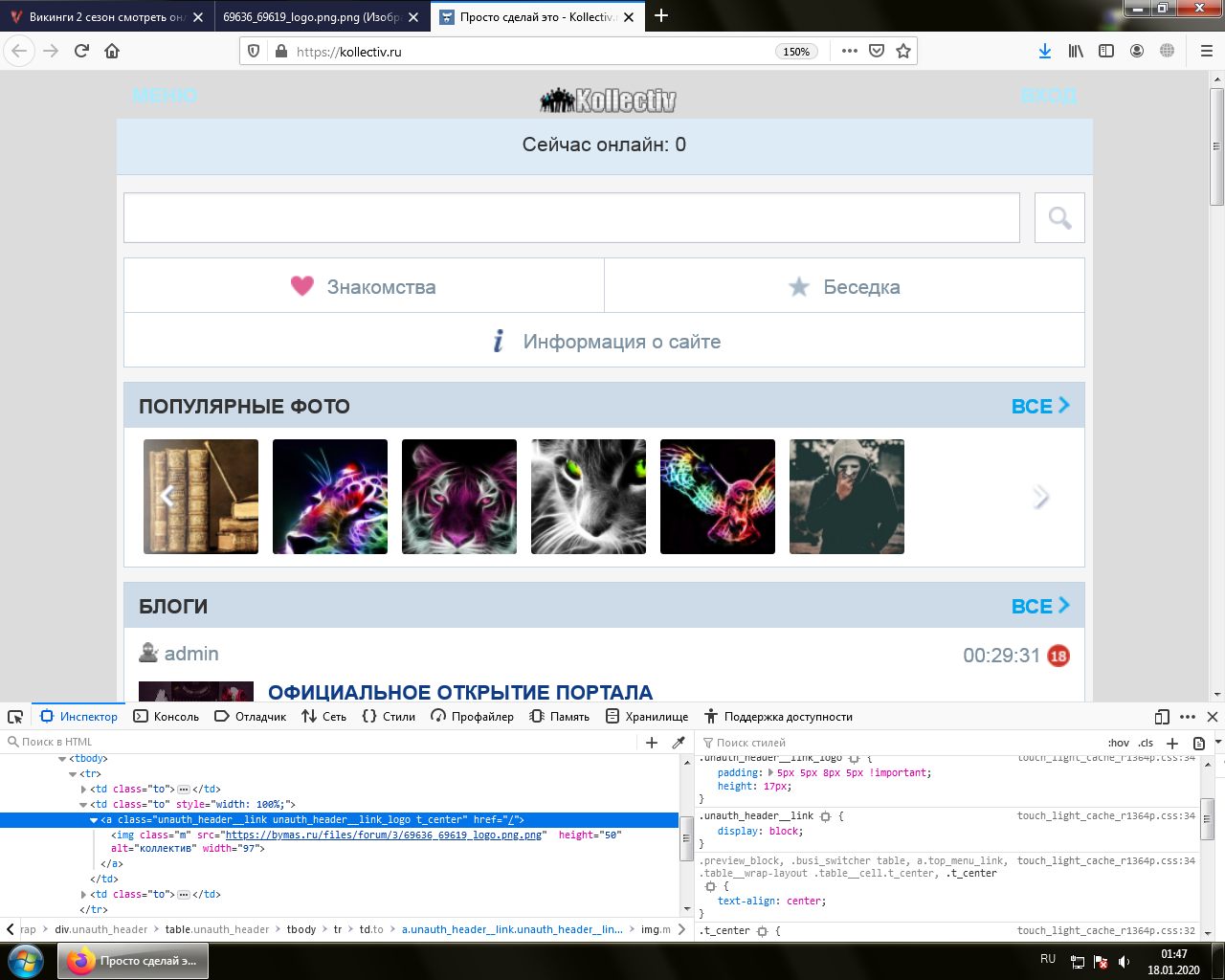The image size is (1225, 980).
Task: Expand first td class="to" node
Action: coord(84,790)
